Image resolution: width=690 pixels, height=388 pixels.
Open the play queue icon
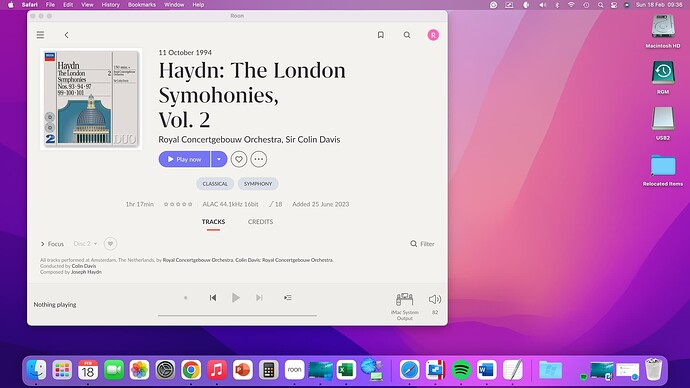287,298
